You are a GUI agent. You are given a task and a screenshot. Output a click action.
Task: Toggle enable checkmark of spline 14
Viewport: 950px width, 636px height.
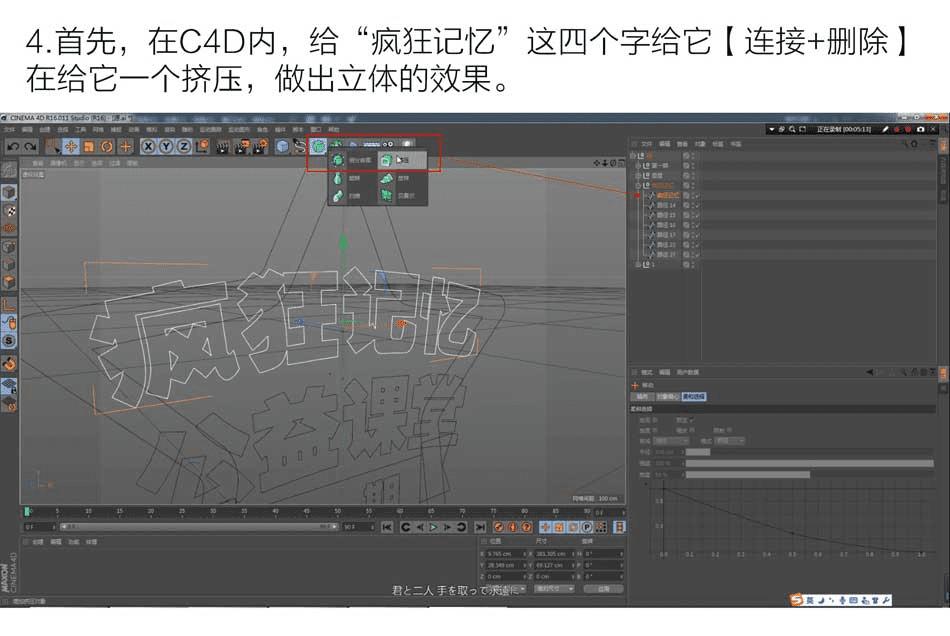(698, 205)
